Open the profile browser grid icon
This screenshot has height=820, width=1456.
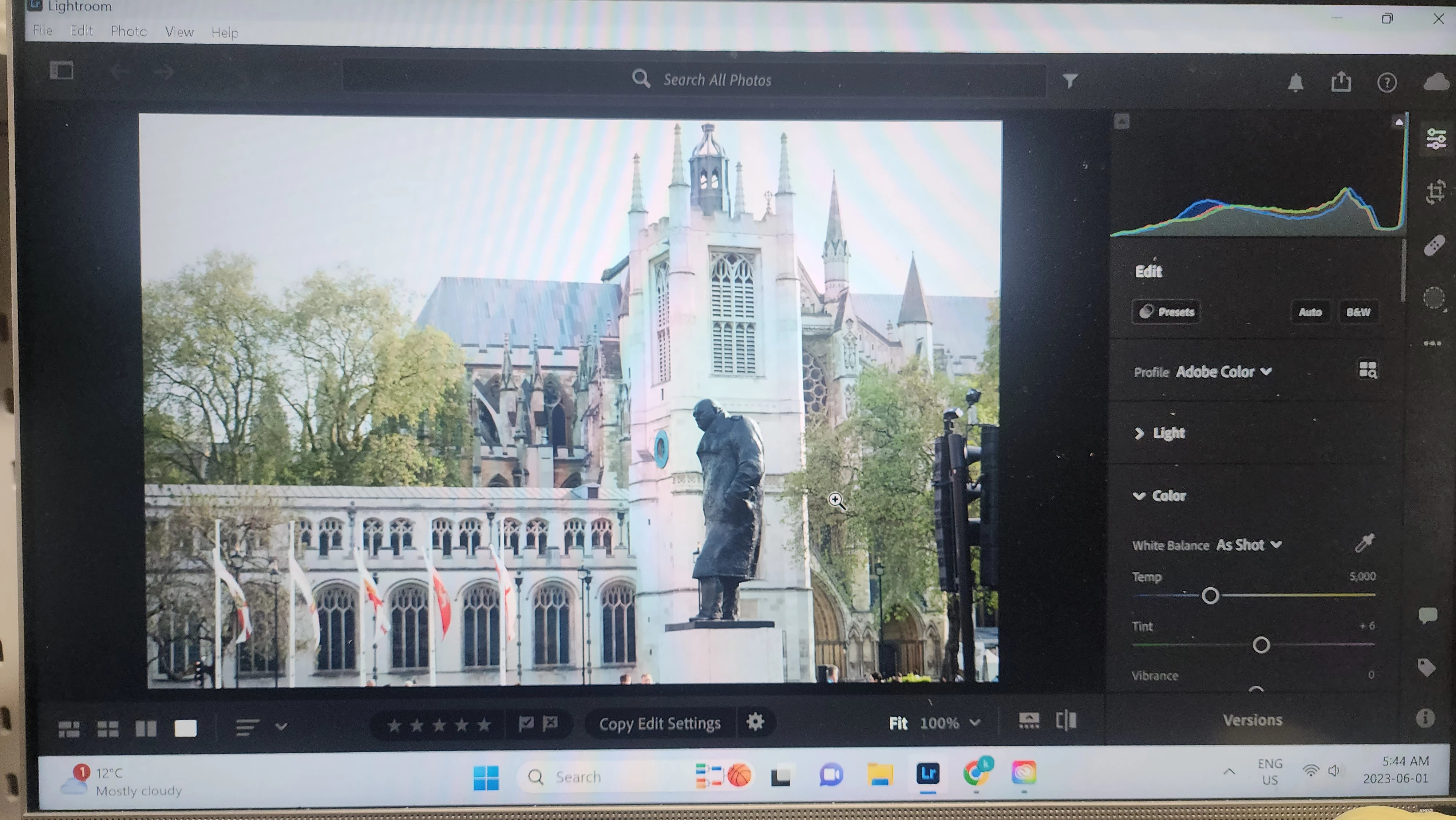(1368, 370)
